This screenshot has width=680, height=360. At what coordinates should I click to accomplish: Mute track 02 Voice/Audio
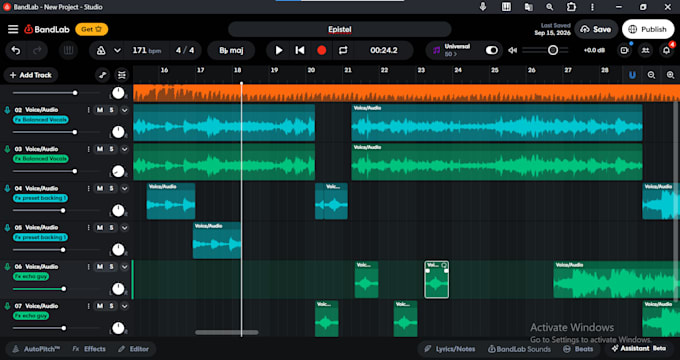[100, 110]
